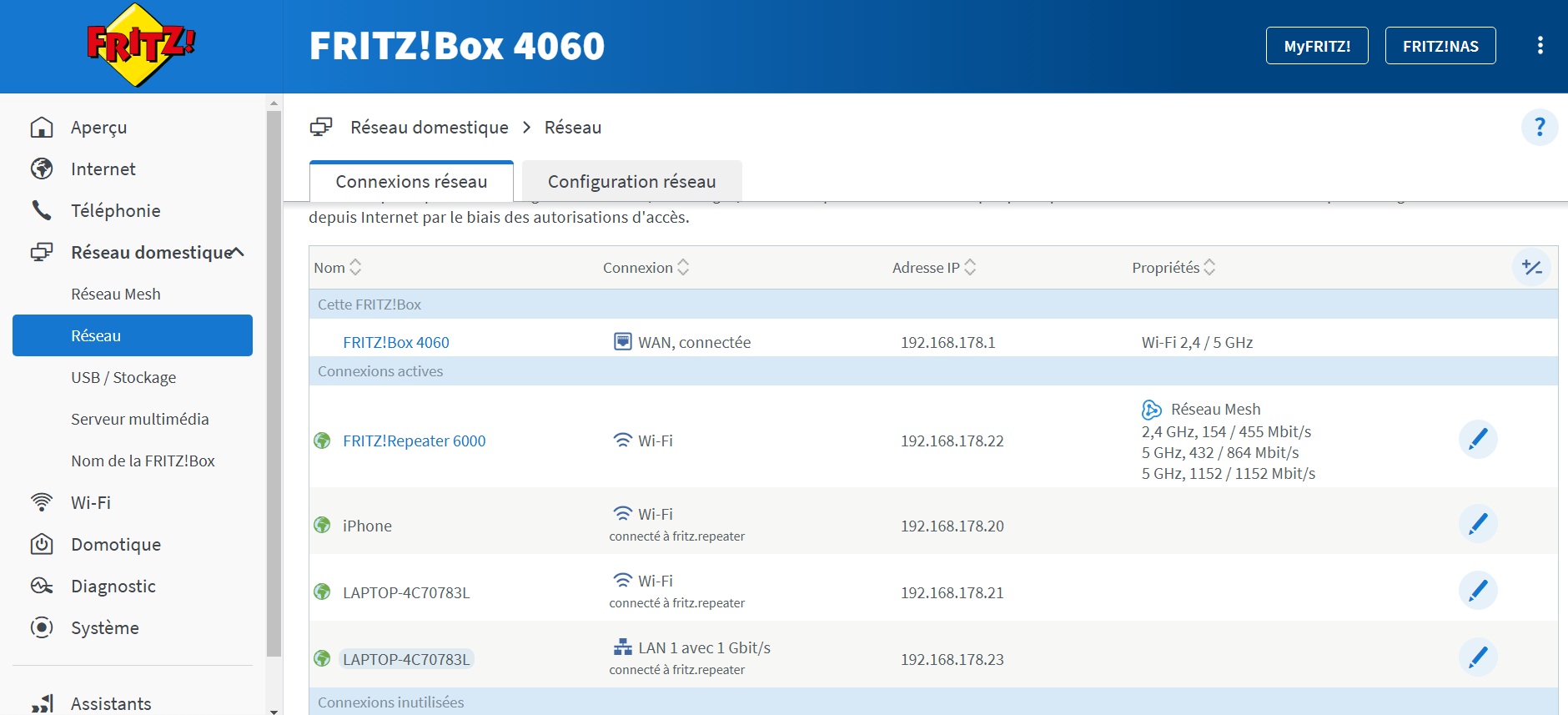
Task: Click the sidebar scrollbar
Action: pos(274,384)
